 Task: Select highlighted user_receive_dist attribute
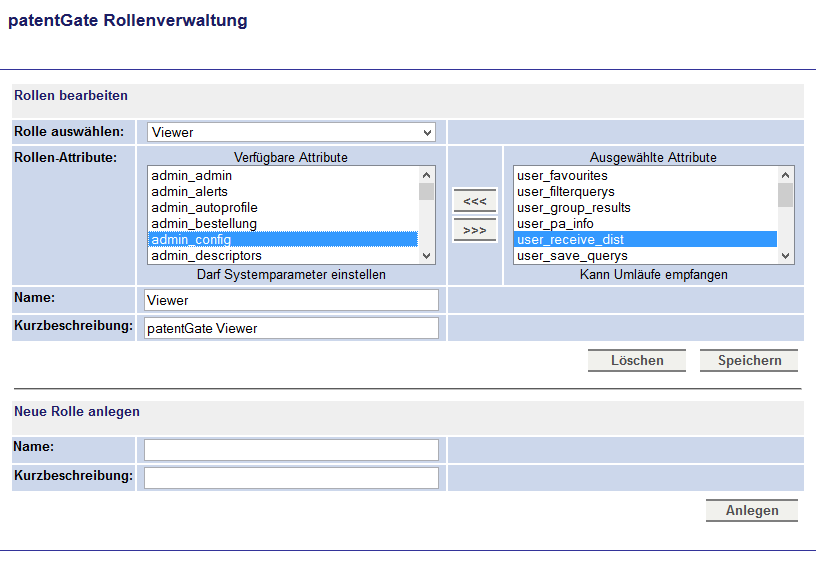[x=645, y=239]
